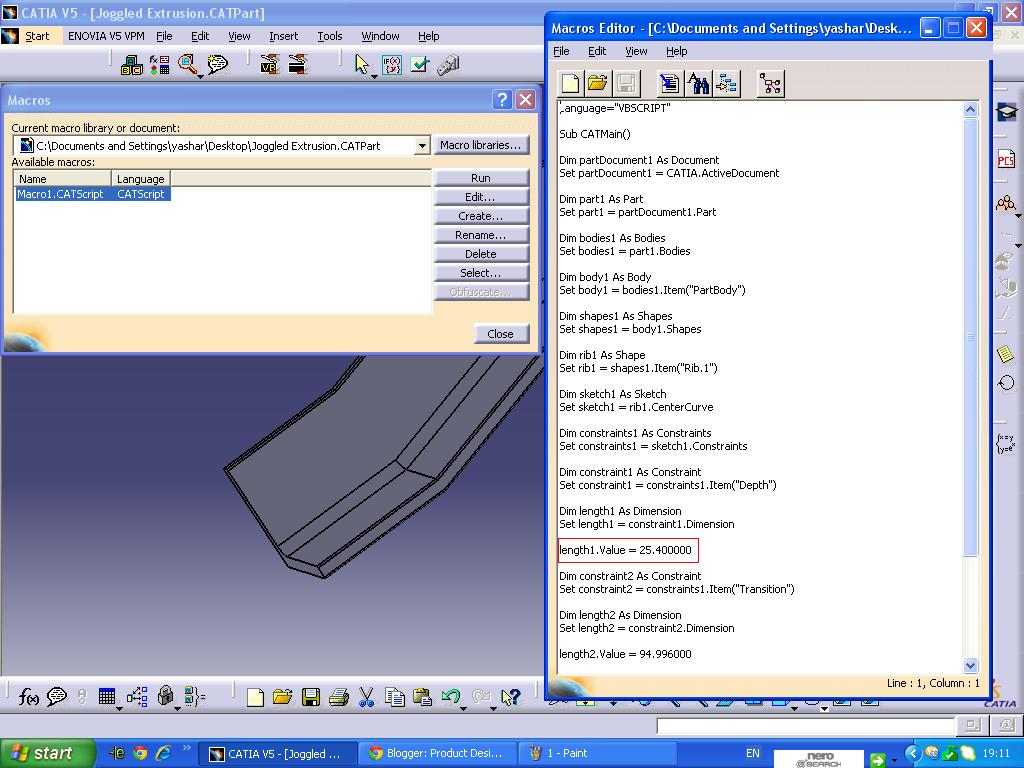The width and height of the screenshot is (1024, 768).
Task: Run the script using the document-arrow icon
Action: coord(668,84)
